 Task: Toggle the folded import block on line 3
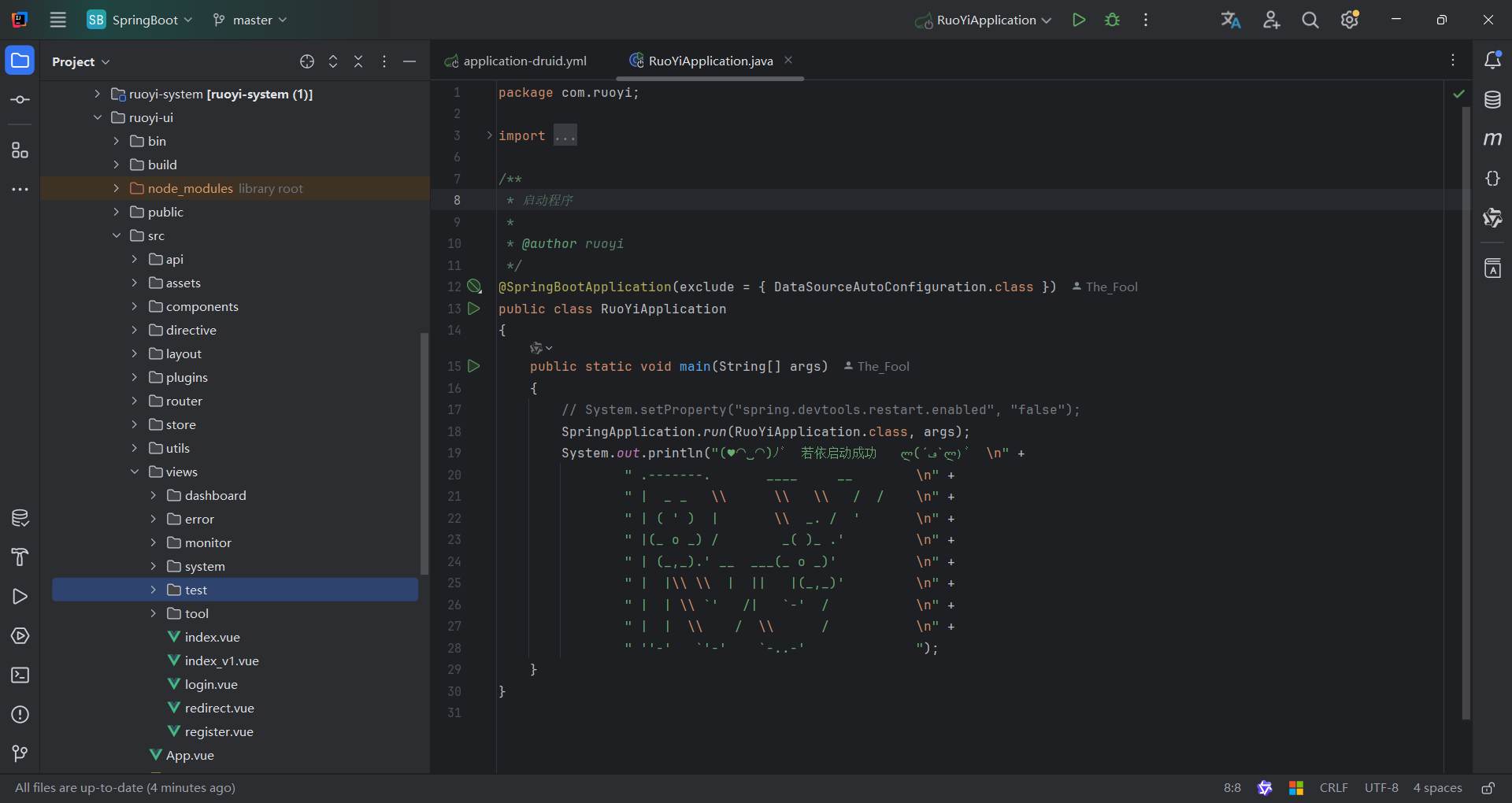[489, 135]
